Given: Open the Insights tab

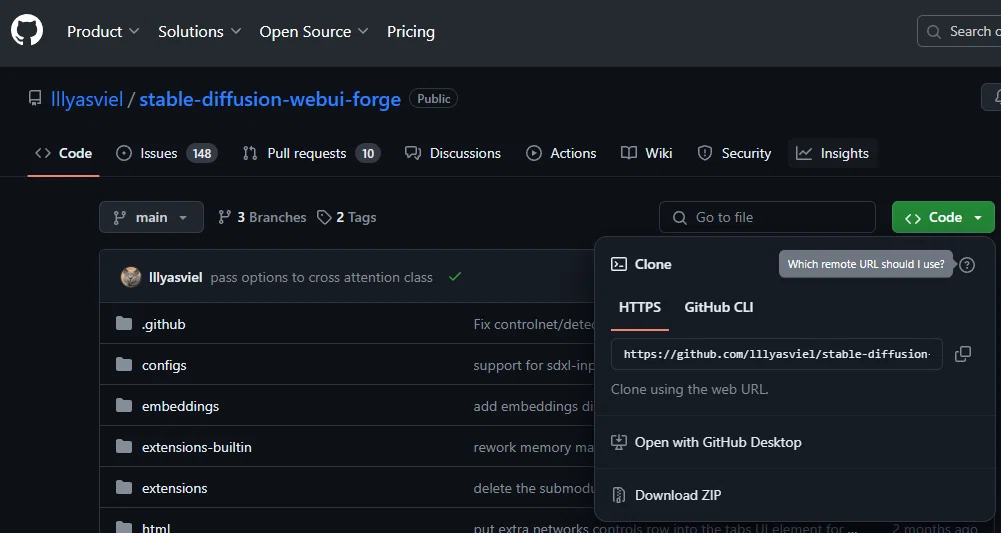Looking at the screenshot, I should pos(832,153).
